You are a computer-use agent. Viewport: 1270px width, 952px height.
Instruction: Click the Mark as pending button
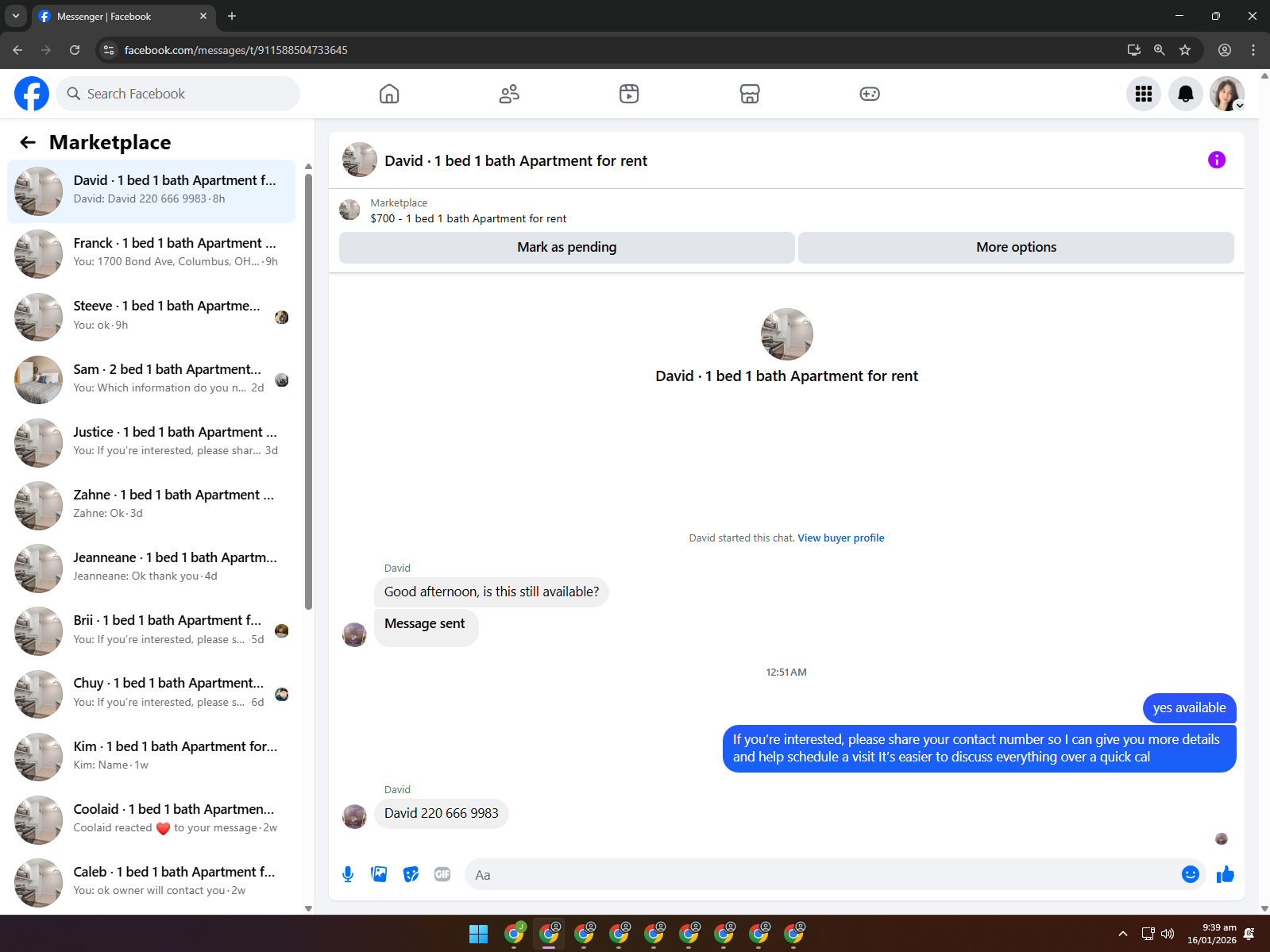point(567,247)
